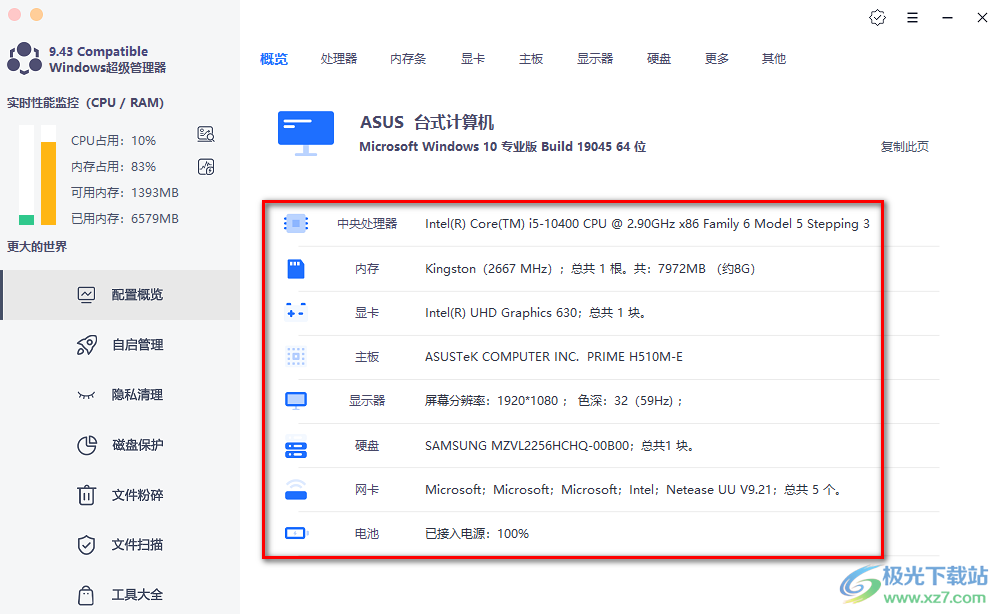The height and width of the screenshot is (614, 999).
Task: Click the battery icon in overview list
Action: tap(295, 534)
